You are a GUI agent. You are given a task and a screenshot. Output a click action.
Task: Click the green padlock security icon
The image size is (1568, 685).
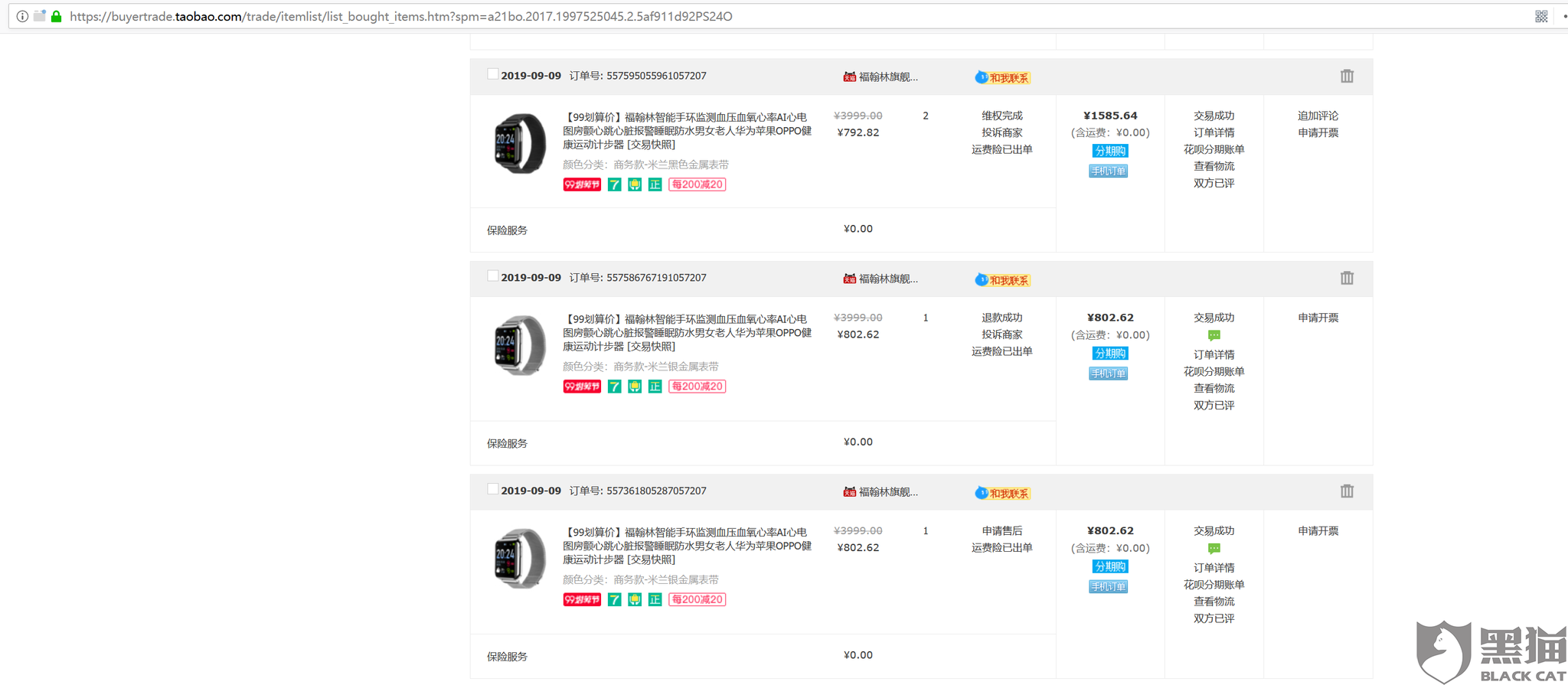point(56,16)
